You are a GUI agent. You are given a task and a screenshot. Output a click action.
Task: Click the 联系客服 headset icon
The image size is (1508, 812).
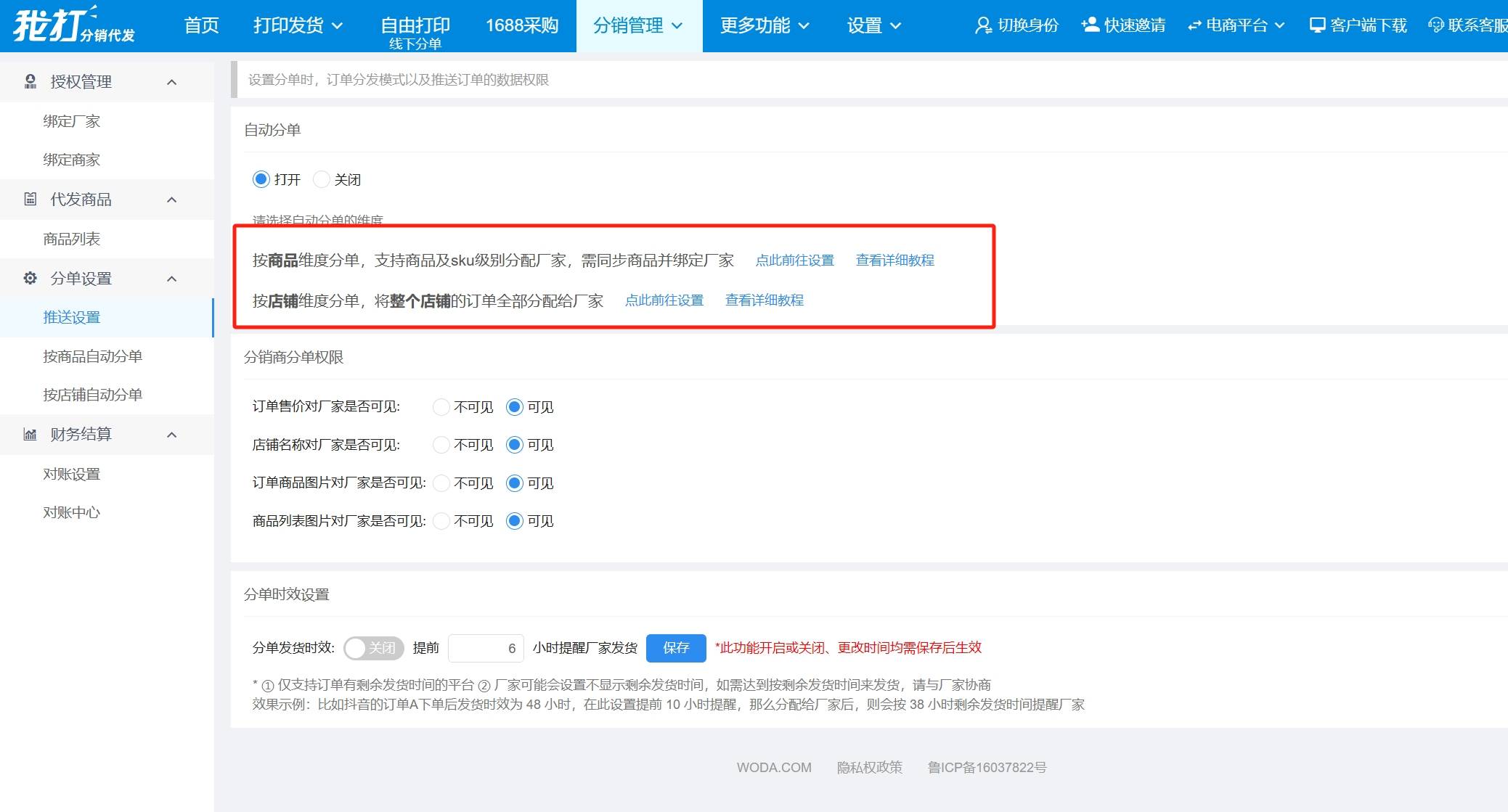coord(1435,25)
